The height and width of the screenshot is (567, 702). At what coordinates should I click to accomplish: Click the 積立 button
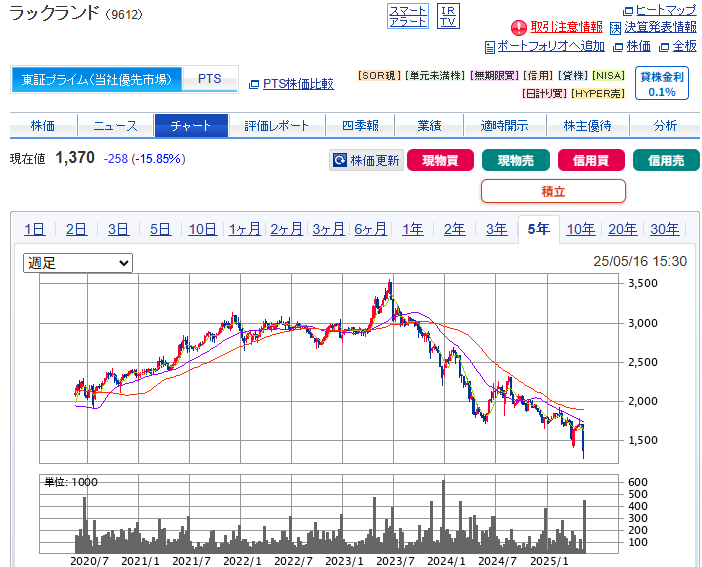point(553,191)
